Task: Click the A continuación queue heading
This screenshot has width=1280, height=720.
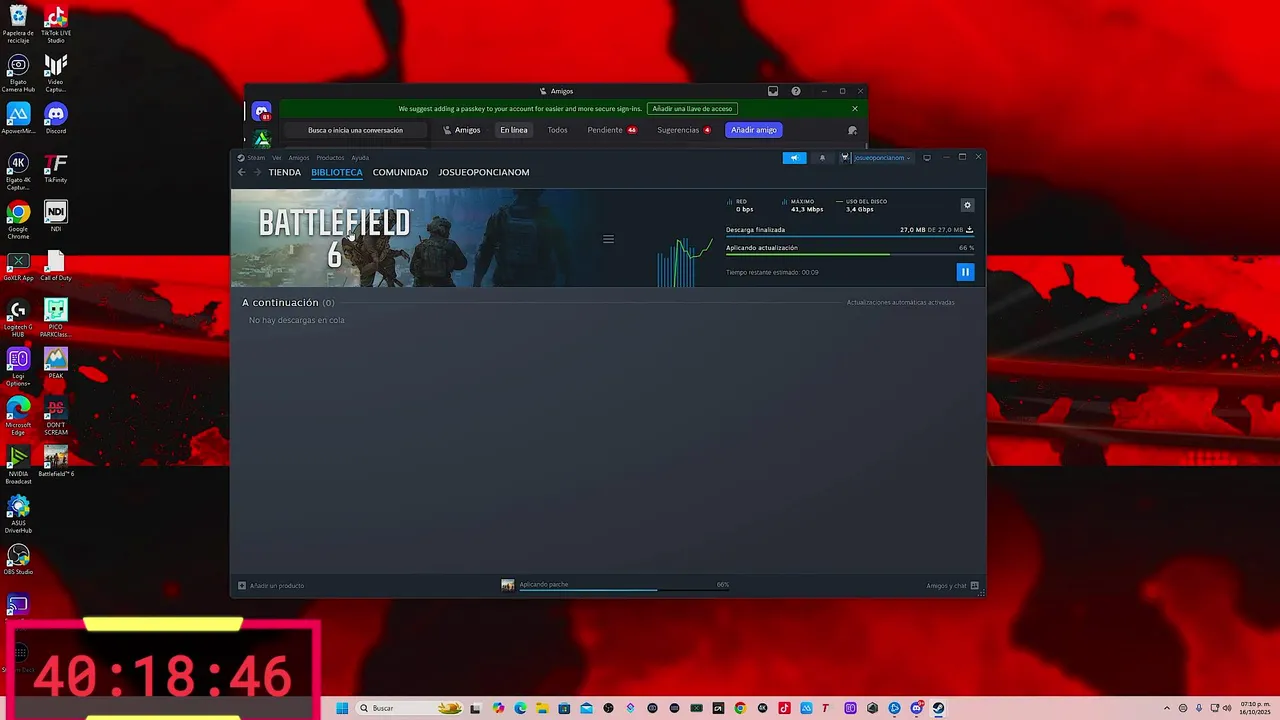Action: [x=288, y=302]
